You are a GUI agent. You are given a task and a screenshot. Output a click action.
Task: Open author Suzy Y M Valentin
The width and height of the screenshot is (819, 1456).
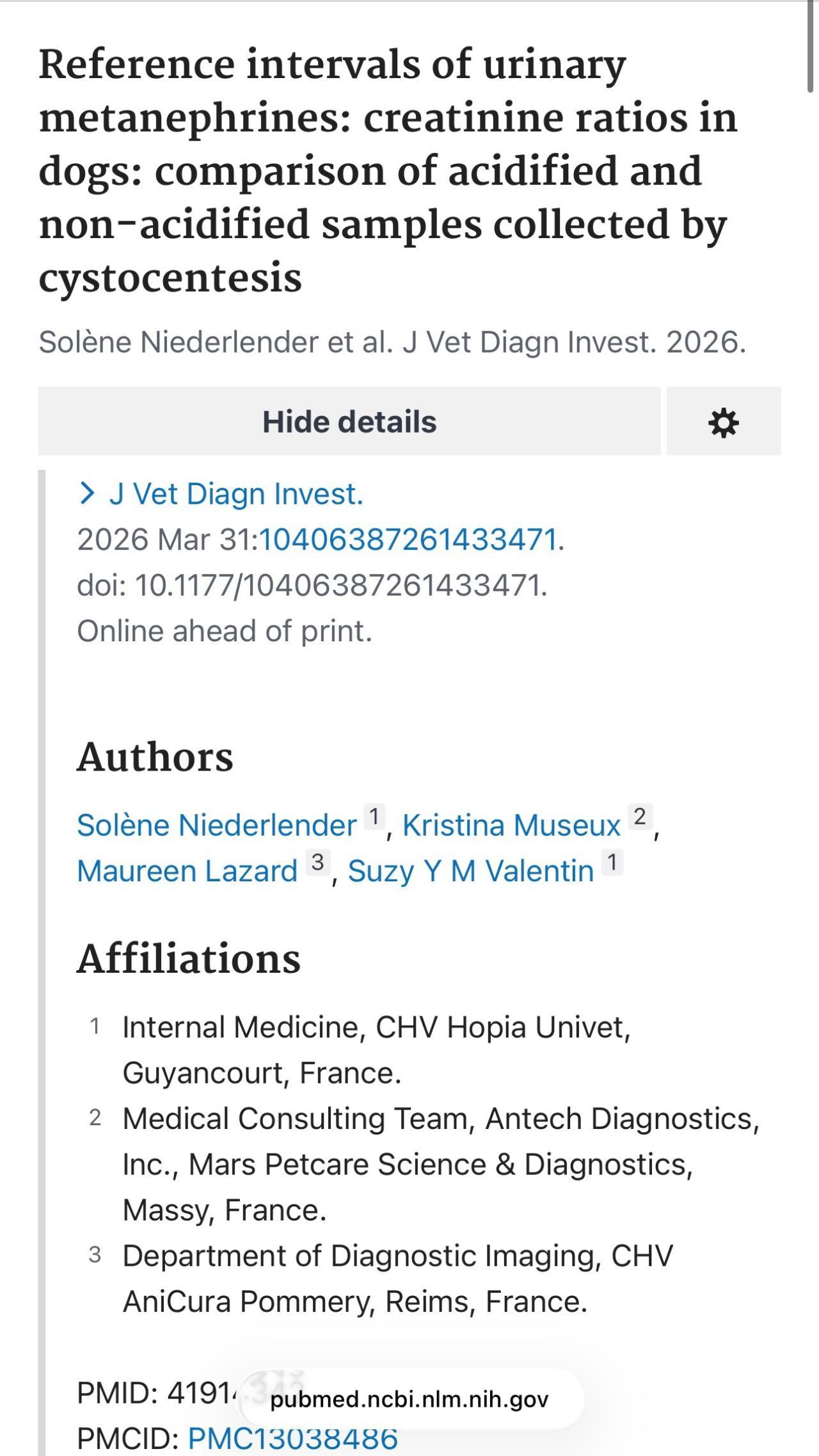471,871
